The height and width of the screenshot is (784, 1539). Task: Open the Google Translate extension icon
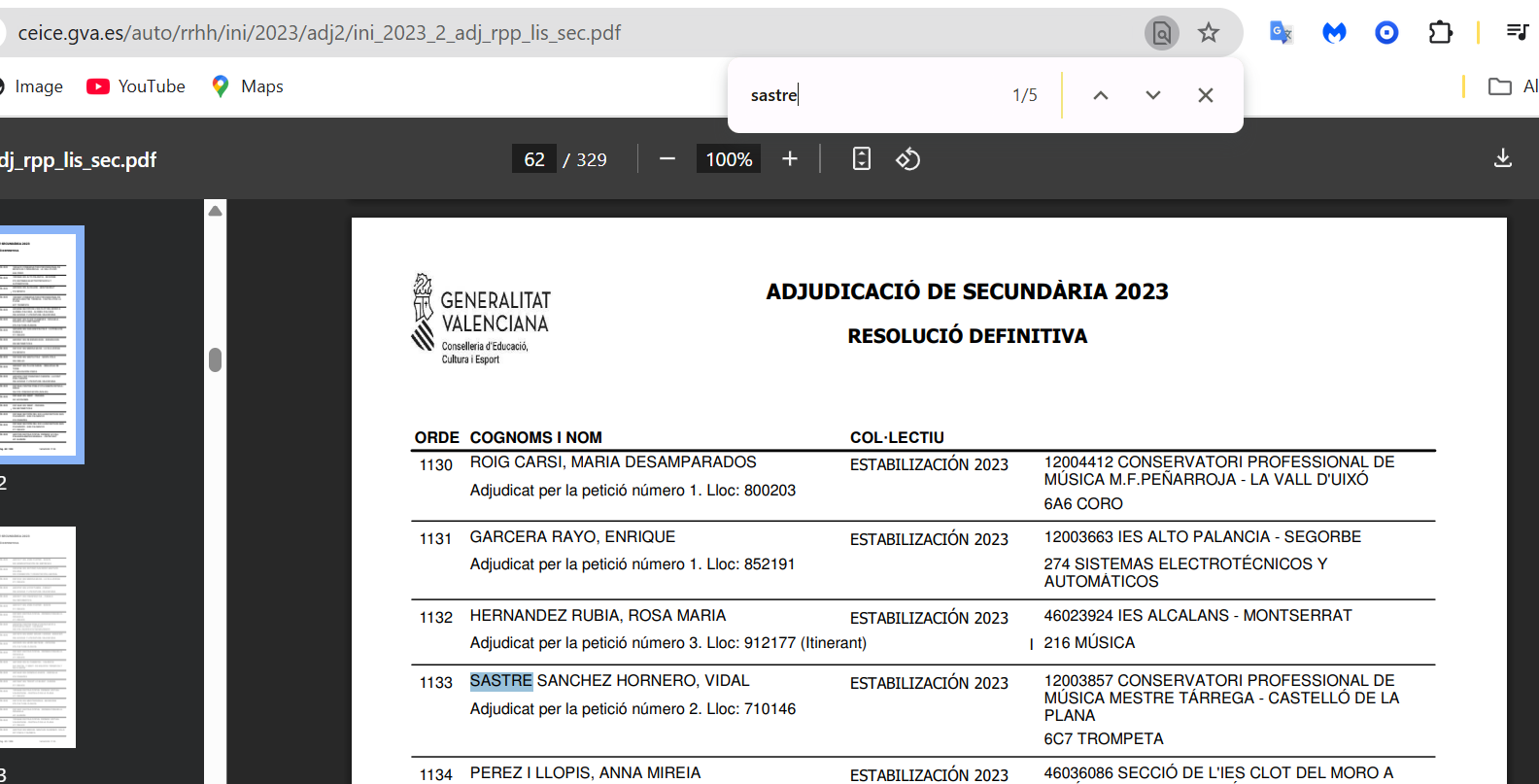tap(1281, 33)
